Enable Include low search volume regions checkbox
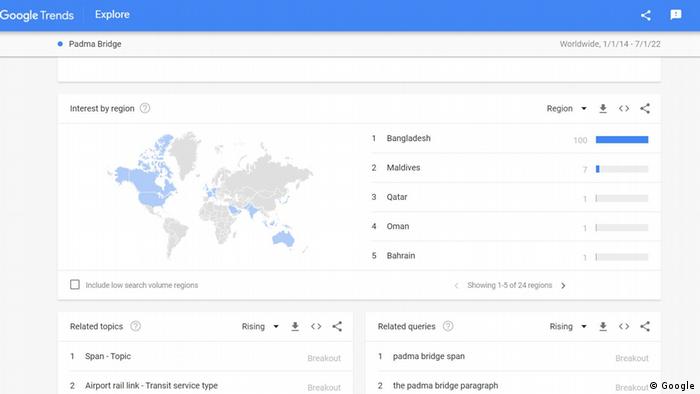The image size is (700, 394). (x=75, y=285)
